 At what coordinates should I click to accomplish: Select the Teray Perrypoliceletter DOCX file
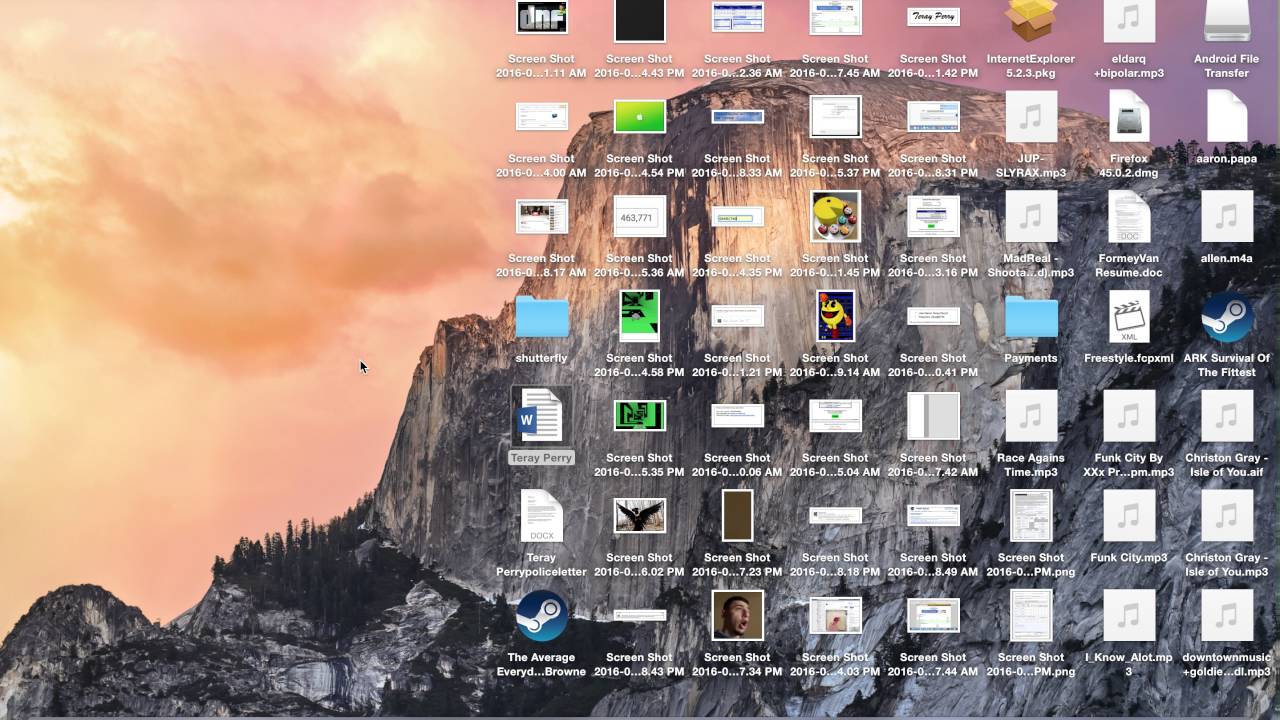click(541, 515)
